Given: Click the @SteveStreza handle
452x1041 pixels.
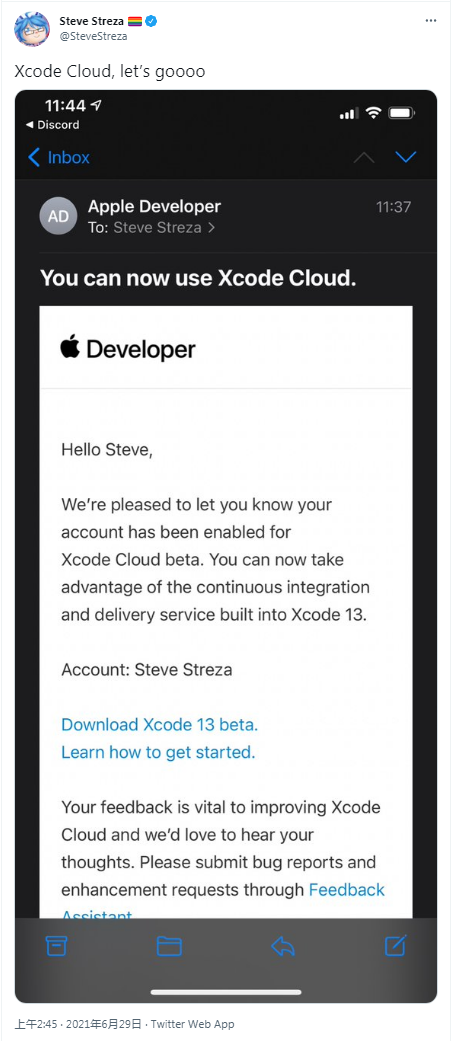Looking at the screenshot, I should point(94,37).
